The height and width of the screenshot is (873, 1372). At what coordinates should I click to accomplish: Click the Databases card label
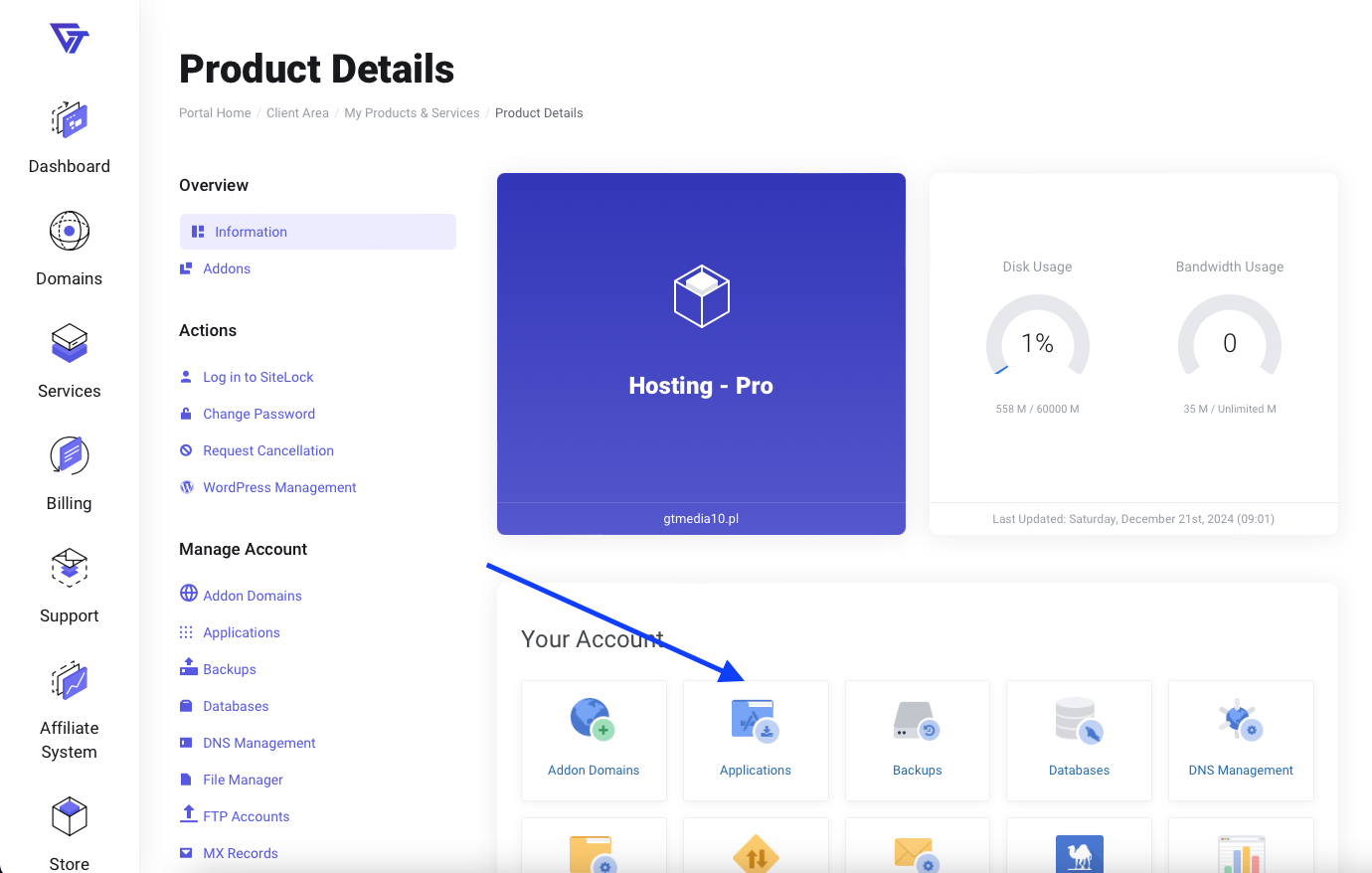click(1079, 771)
